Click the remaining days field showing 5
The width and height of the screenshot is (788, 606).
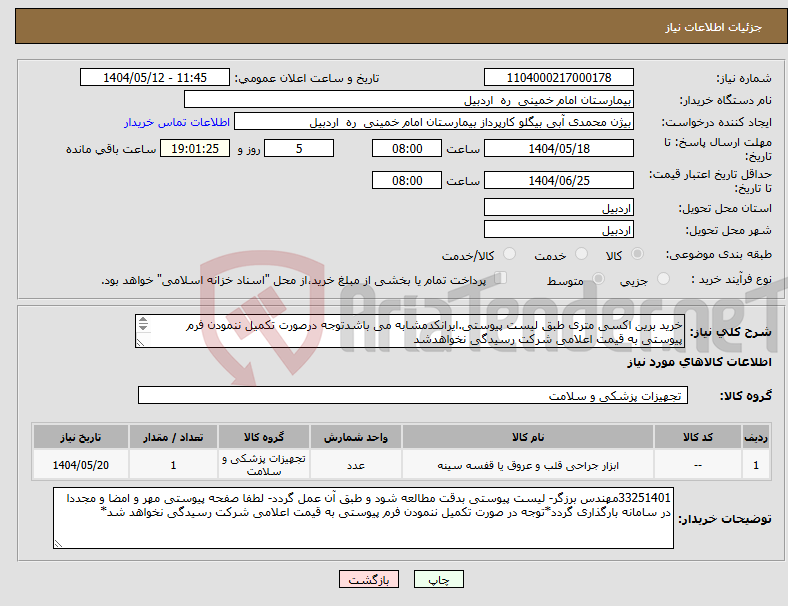click(299, 148)
